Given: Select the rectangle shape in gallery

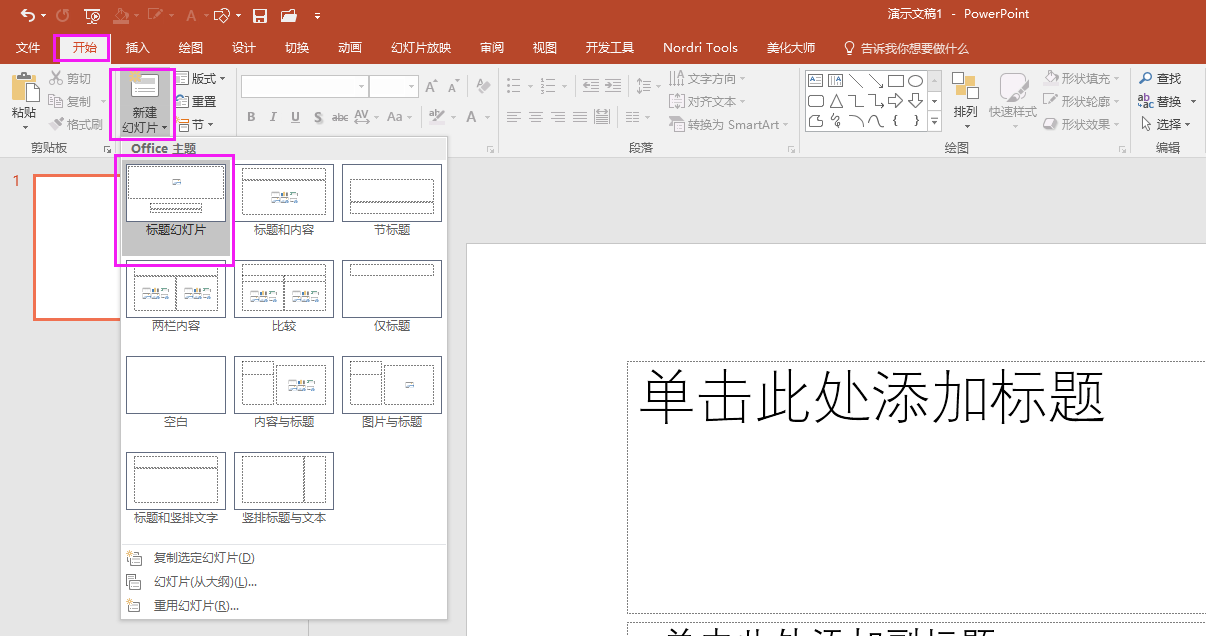Looking at the screenshot, I should click(x=896, y=81).
